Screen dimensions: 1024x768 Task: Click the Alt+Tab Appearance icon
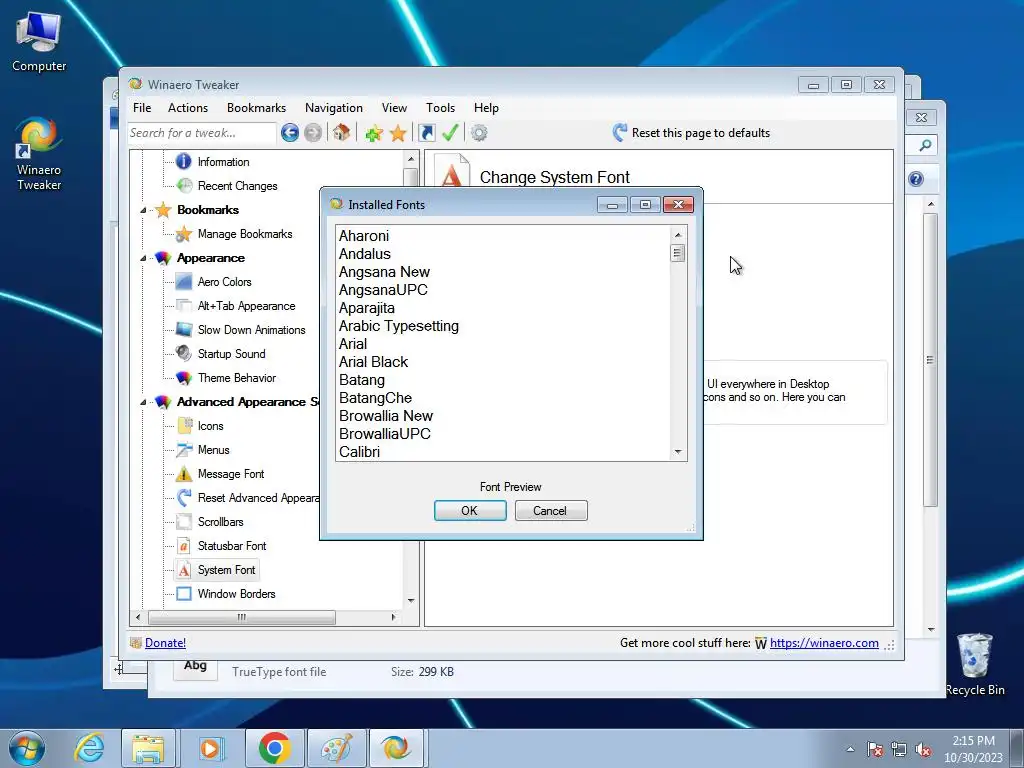[184, 306]
